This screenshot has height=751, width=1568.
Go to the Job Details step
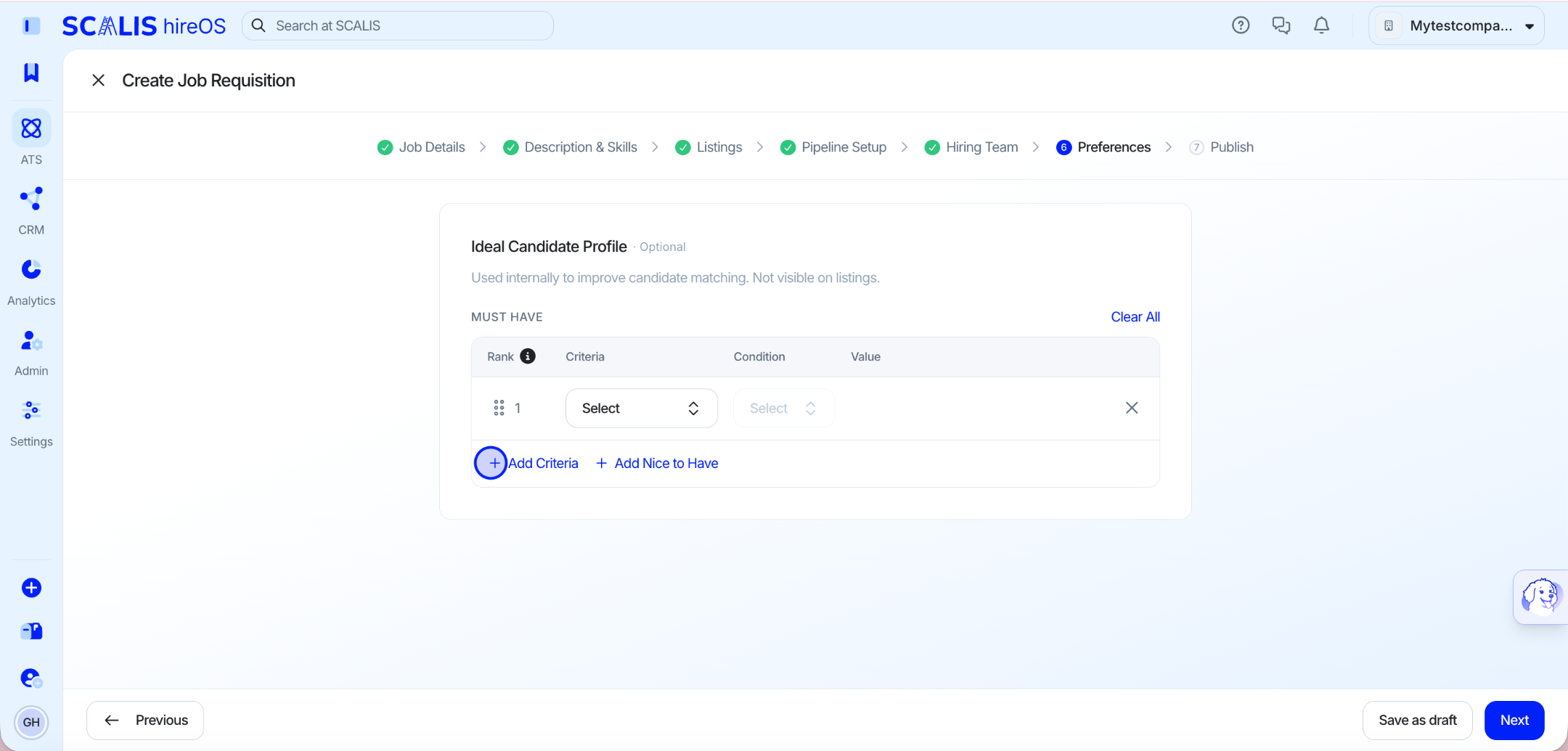click(x=422, y=147)
